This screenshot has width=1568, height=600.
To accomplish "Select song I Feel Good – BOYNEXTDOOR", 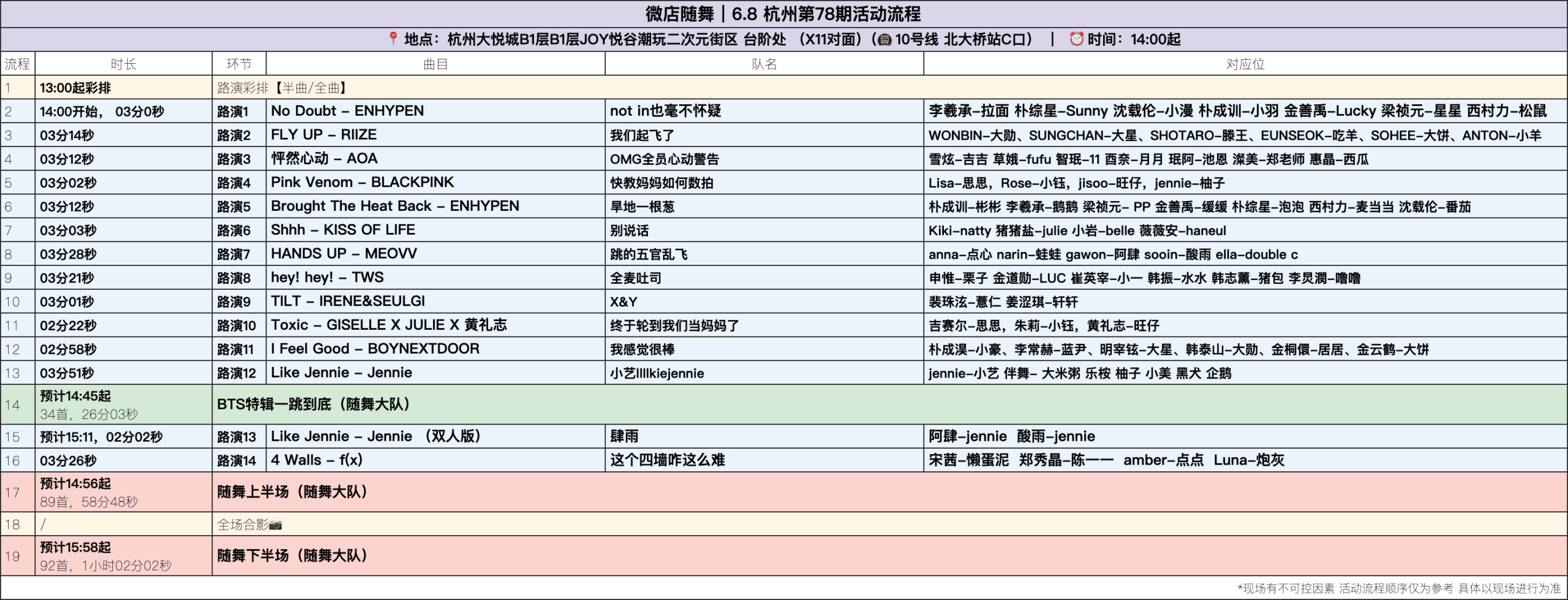I will point(435,349).
